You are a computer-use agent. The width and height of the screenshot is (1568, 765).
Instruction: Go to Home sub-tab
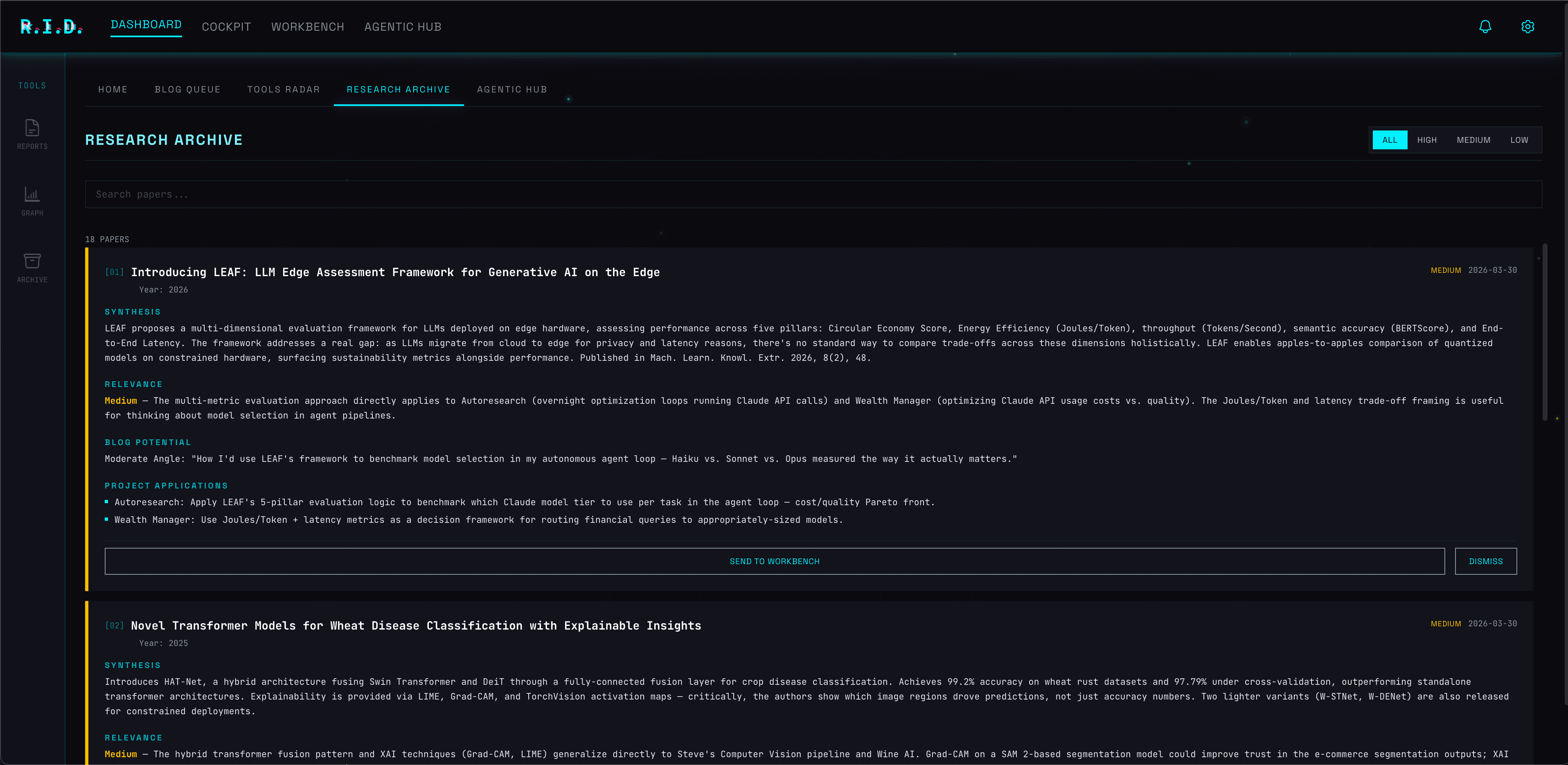coord(113,90)
